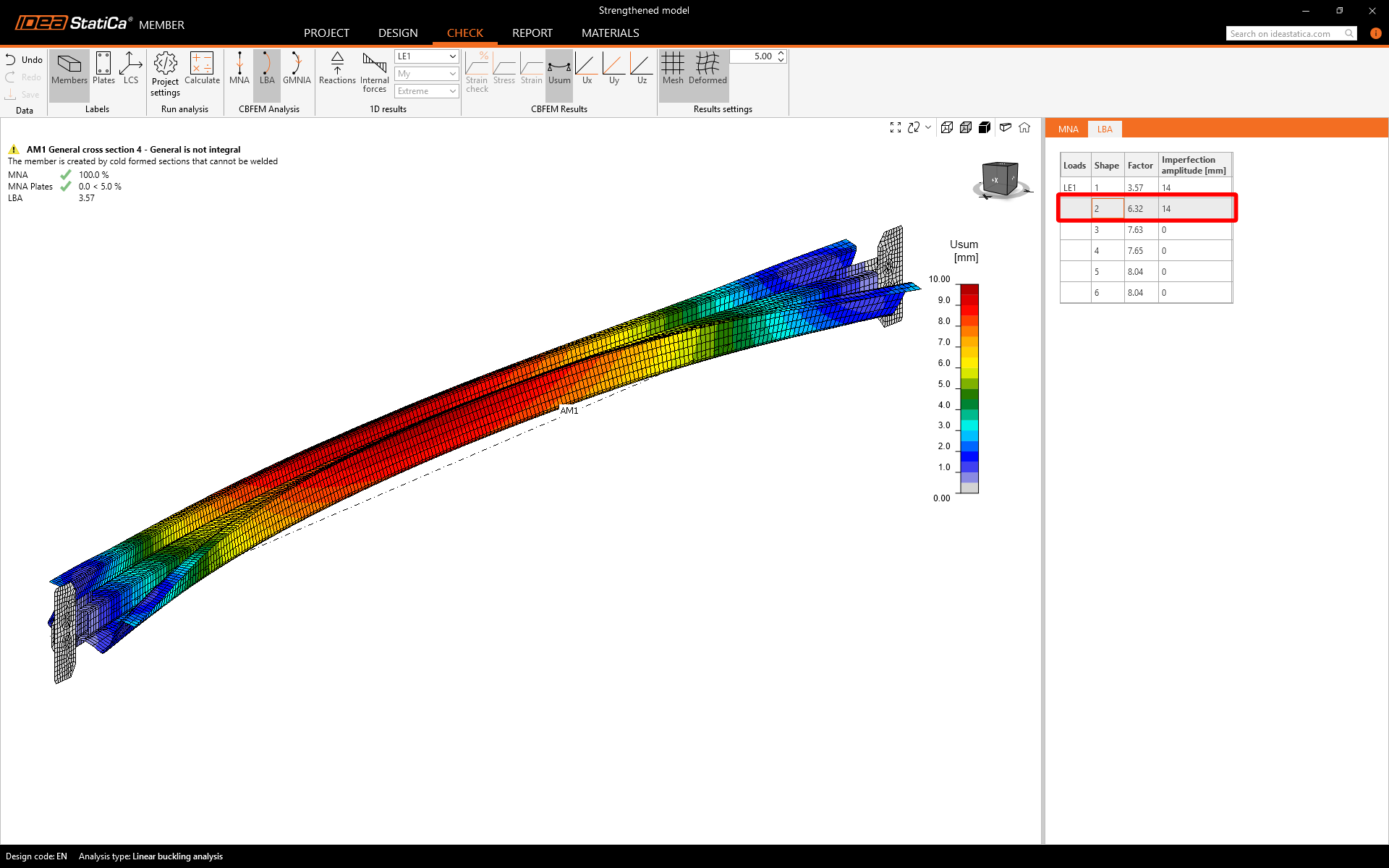
Task: Toggle Mesh display
Action: pyautogui.click(x=672, y=68)
